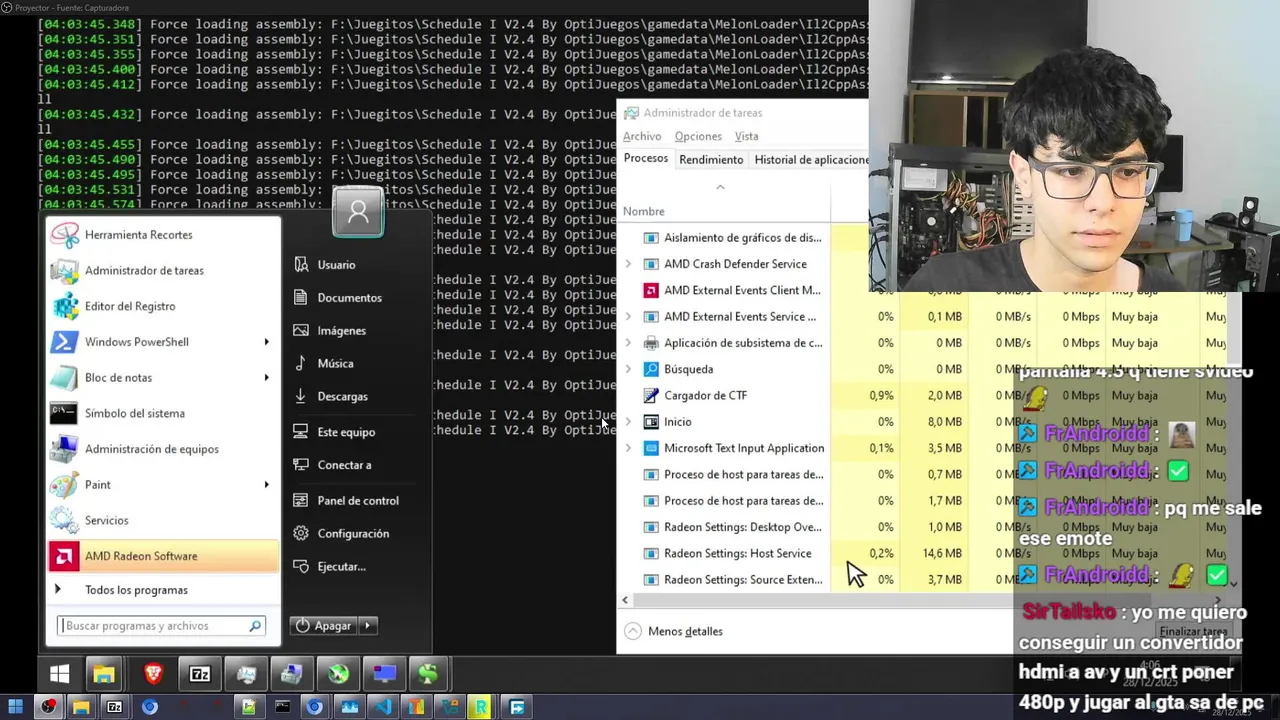Open Configuración from Start menu
The width and height of the screenshot is (1280, 720).
point(353,534)
